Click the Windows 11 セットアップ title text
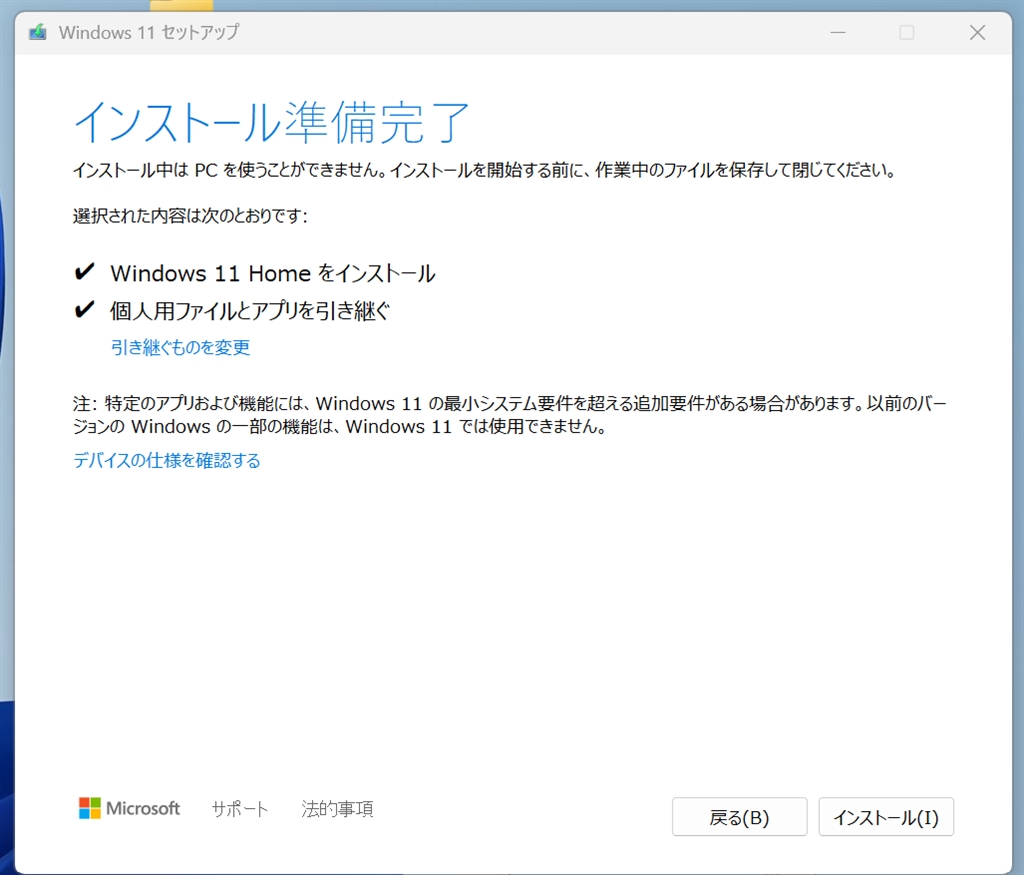 click(x=149, y=32)
